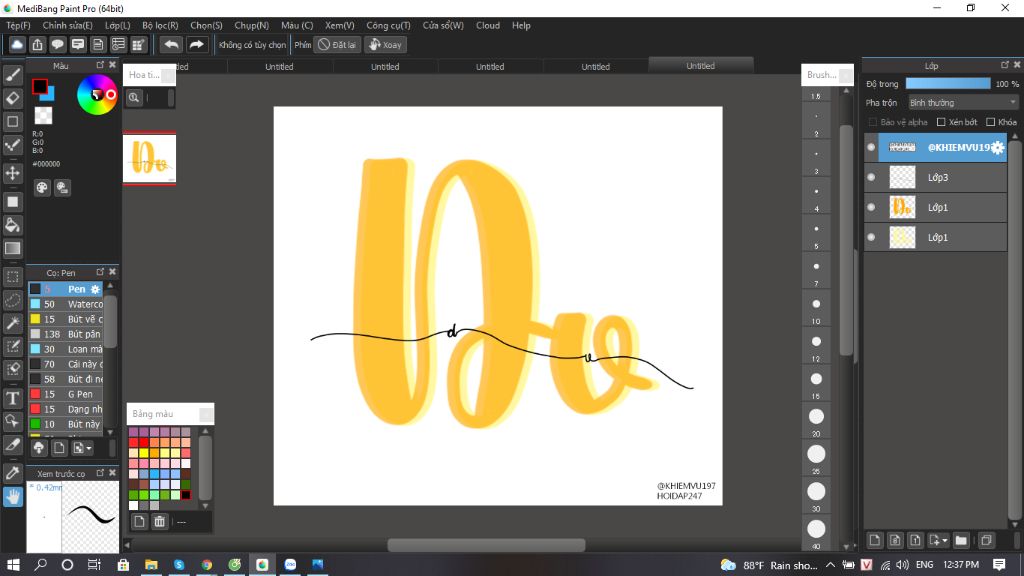The width and height of the screenshot is (1024, 576).
Task: Open the Lớp(L) menu
Action: pyautogui.click(x=118, y=25)
